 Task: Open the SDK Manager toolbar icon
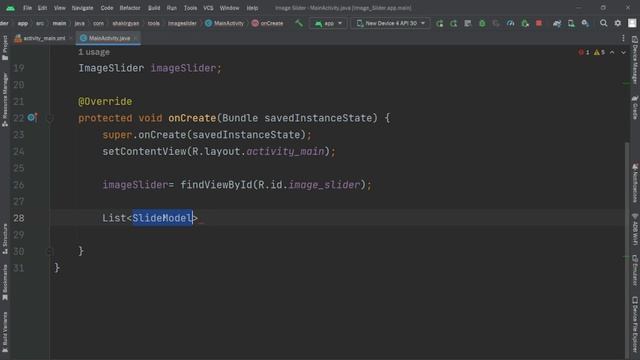click(585, 24)
